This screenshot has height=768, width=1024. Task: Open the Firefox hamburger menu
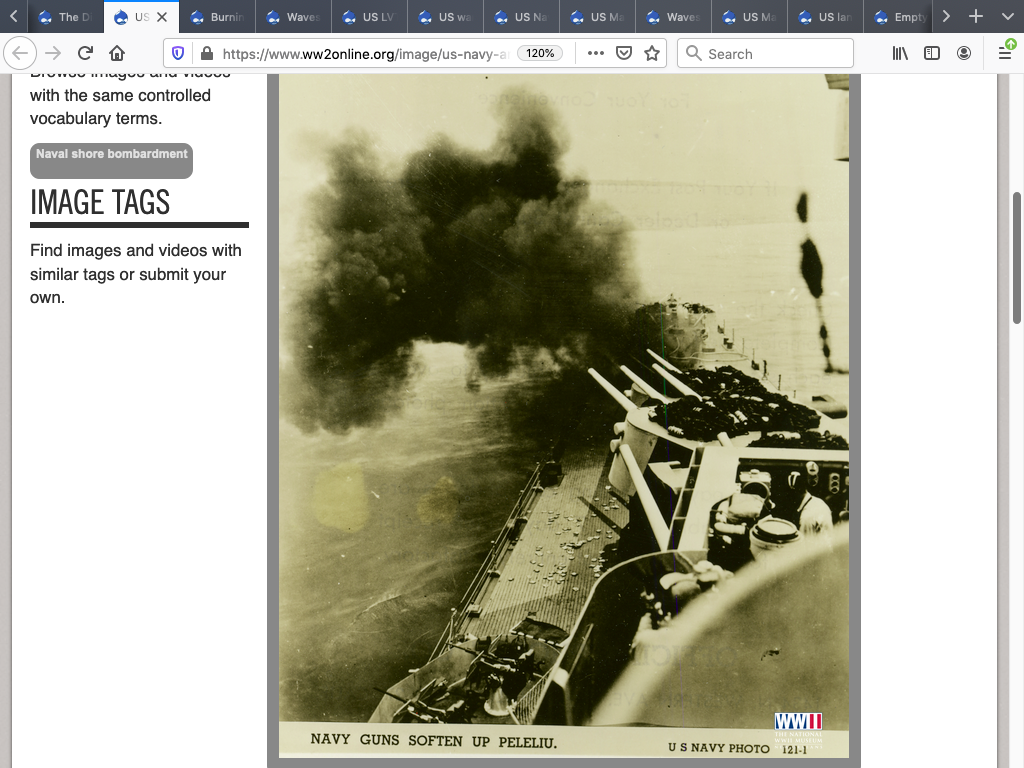tap(1005, 54)
